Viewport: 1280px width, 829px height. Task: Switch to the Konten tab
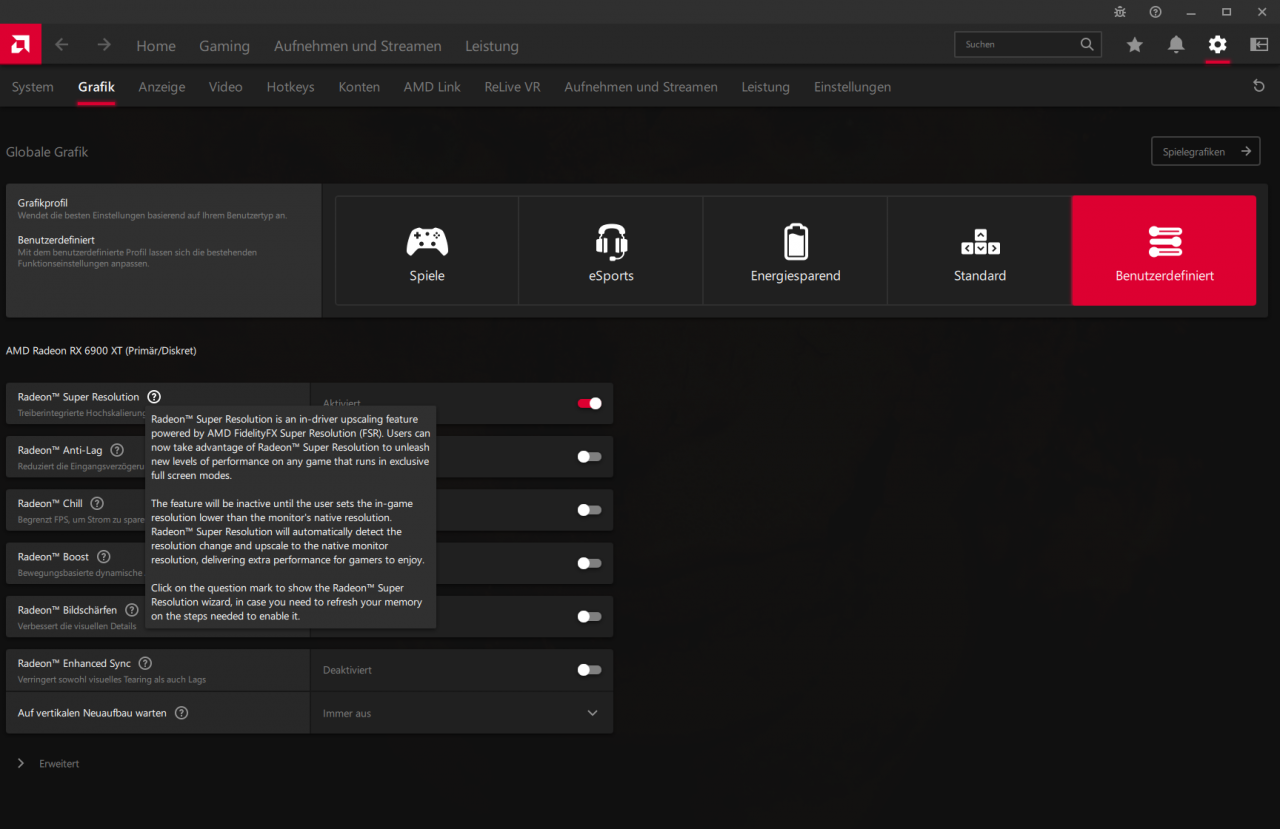click(x=359, y=87)
